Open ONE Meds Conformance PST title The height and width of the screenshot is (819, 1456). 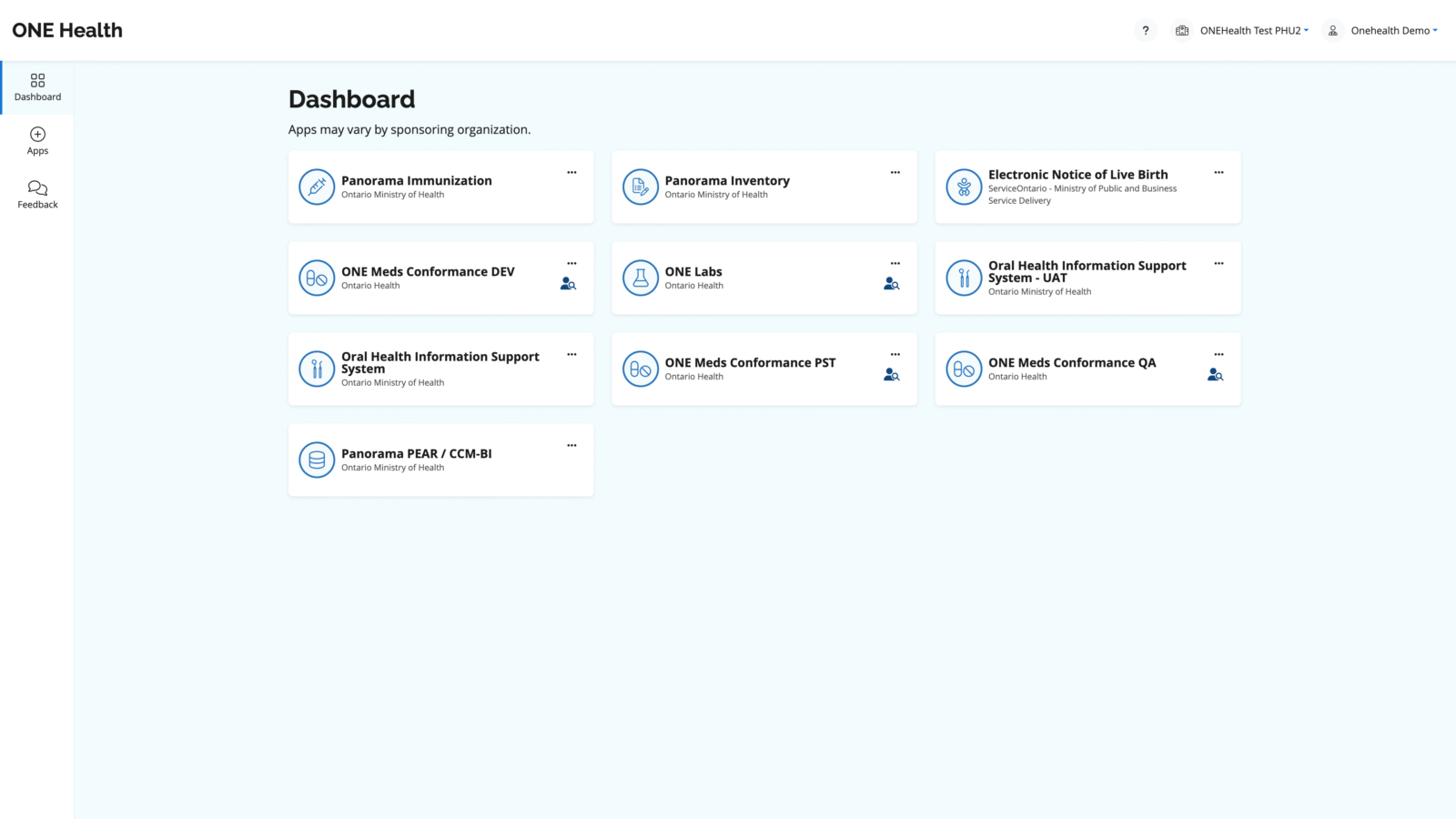click(x=750, y=362)
